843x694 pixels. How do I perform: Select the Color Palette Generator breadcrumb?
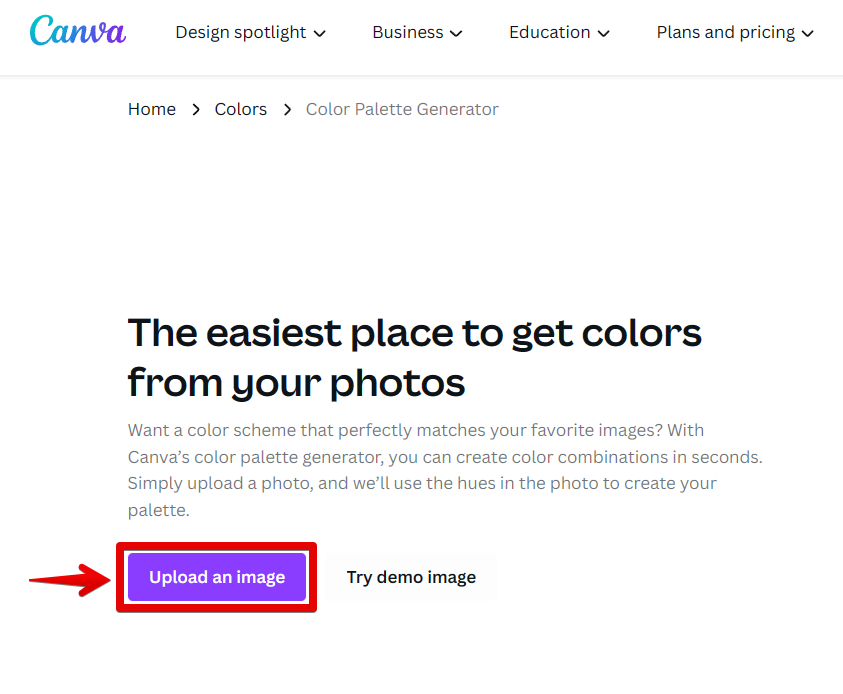click(402, 109)
